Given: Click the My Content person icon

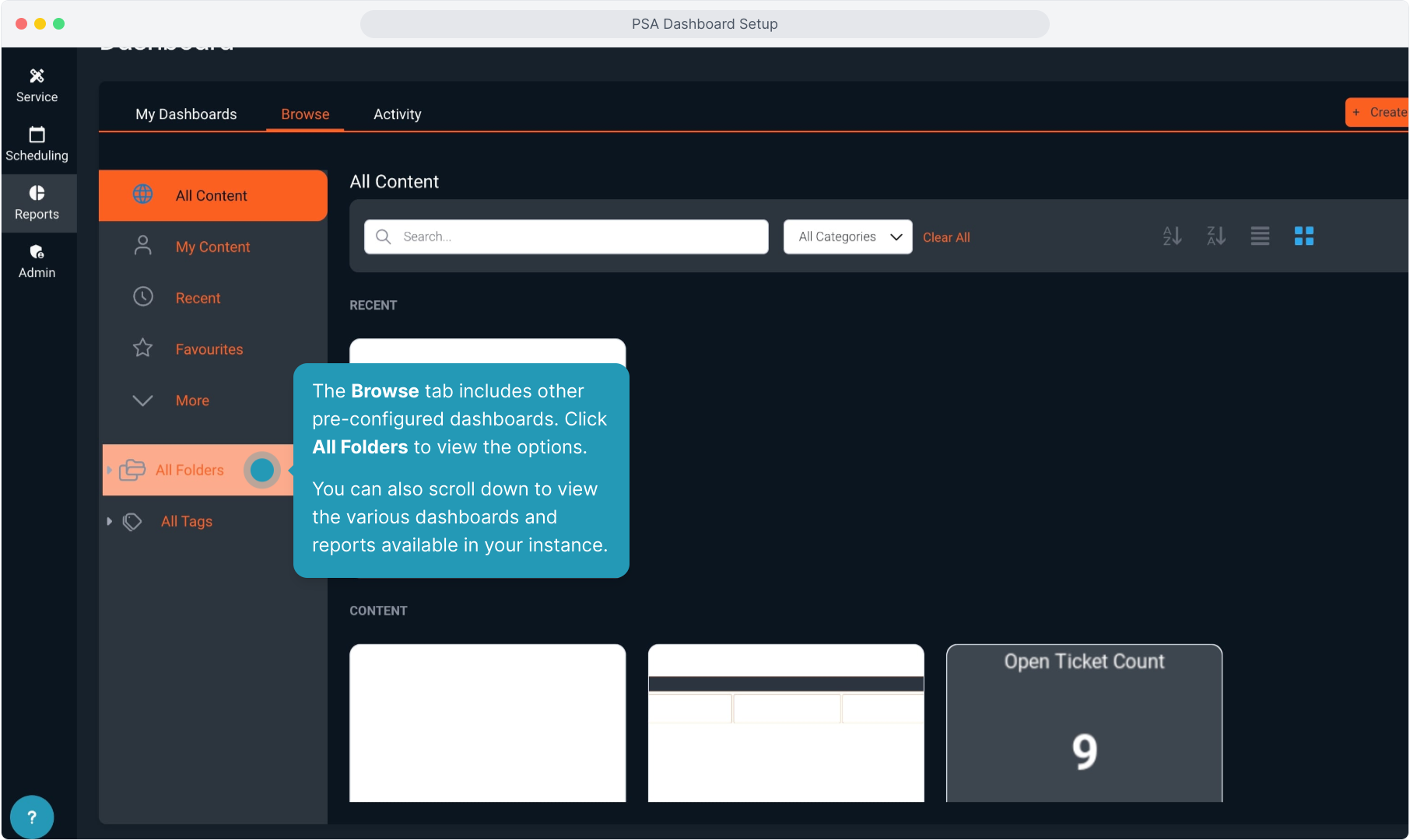Looking at the screenshot, I should 143,246.
